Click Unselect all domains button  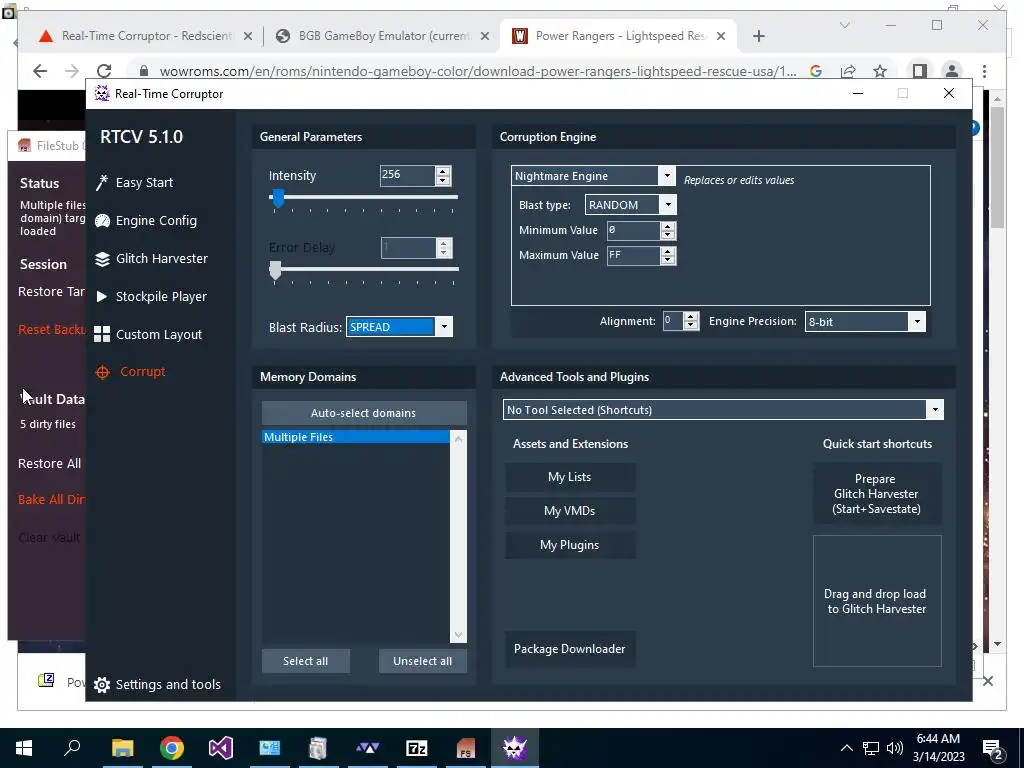(423, 661)
